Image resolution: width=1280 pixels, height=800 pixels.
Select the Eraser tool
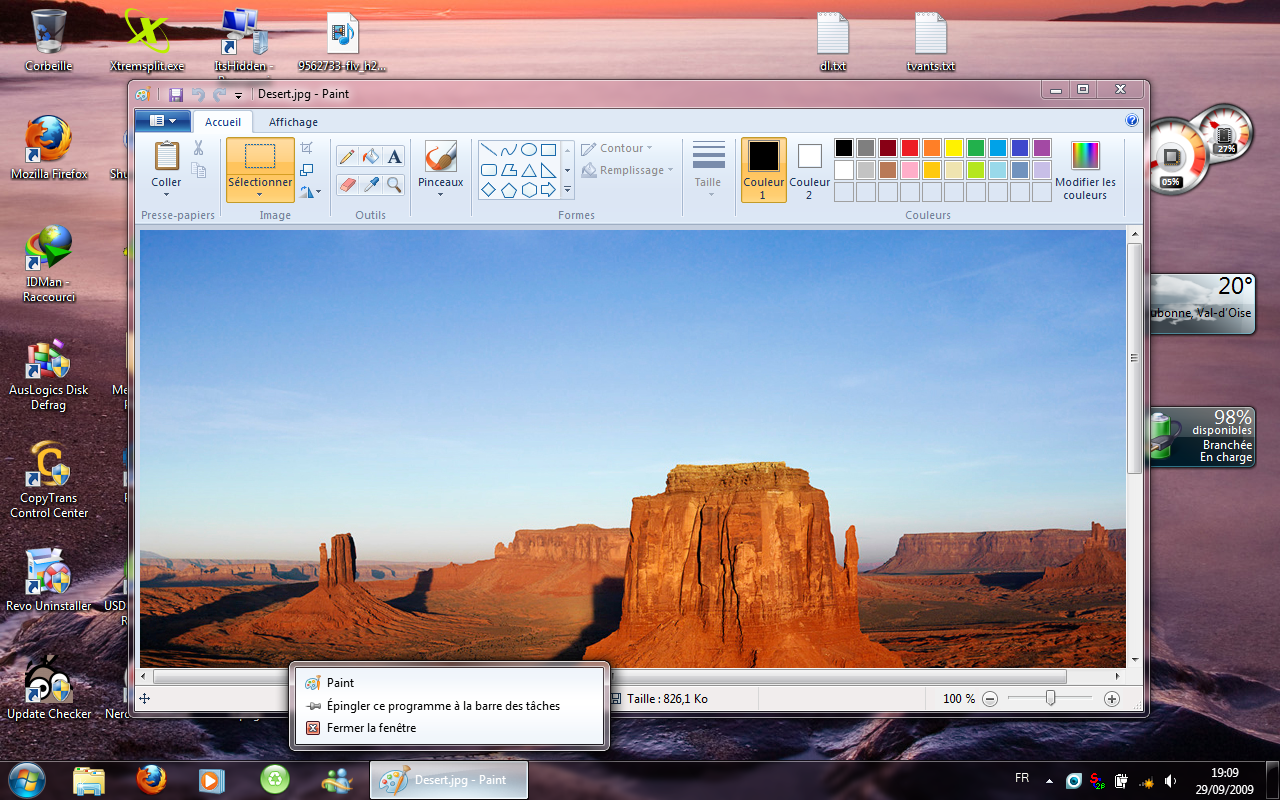point(347,184)
